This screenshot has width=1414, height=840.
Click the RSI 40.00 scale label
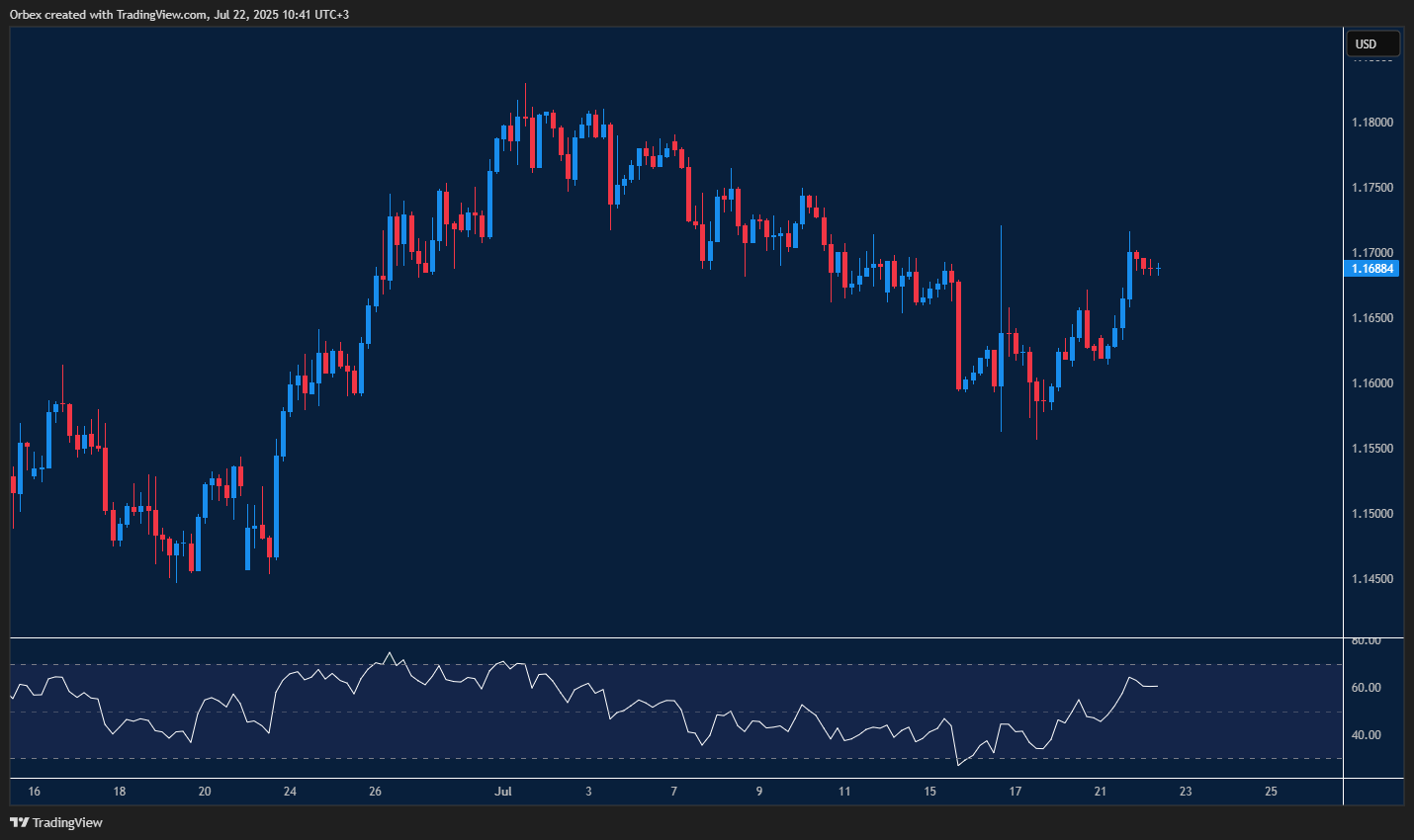pos(1367,735)
